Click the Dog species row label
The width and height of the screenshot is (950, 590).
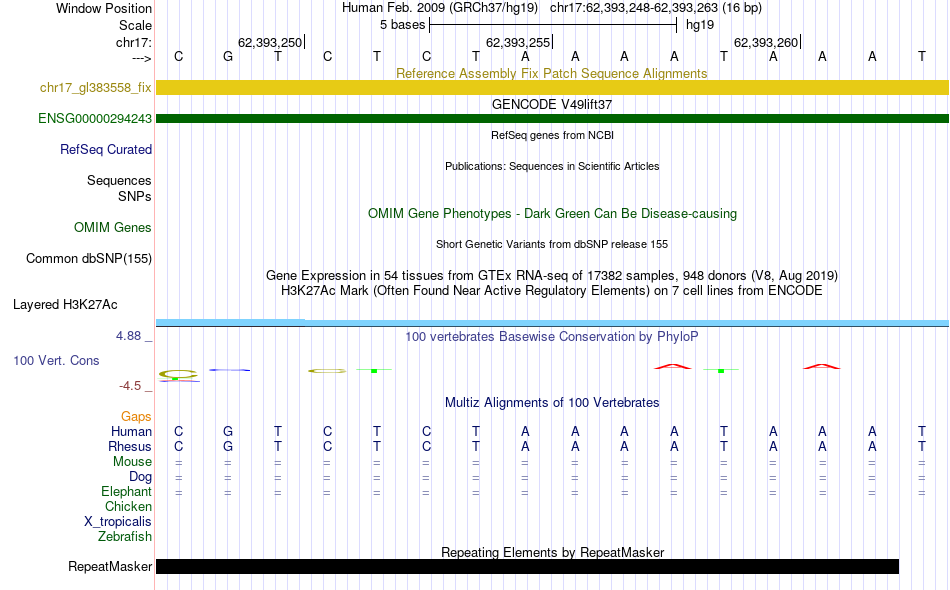(140, 477)
